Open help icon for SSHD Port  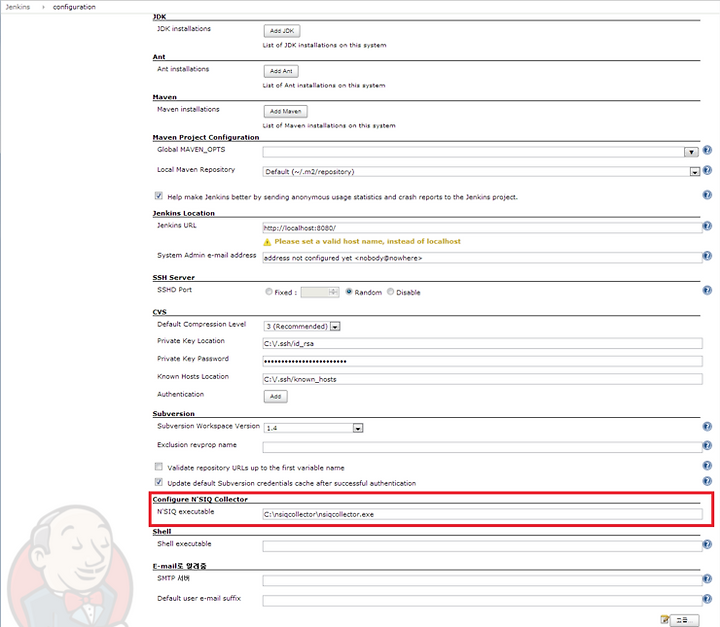(x=707, y=290)
